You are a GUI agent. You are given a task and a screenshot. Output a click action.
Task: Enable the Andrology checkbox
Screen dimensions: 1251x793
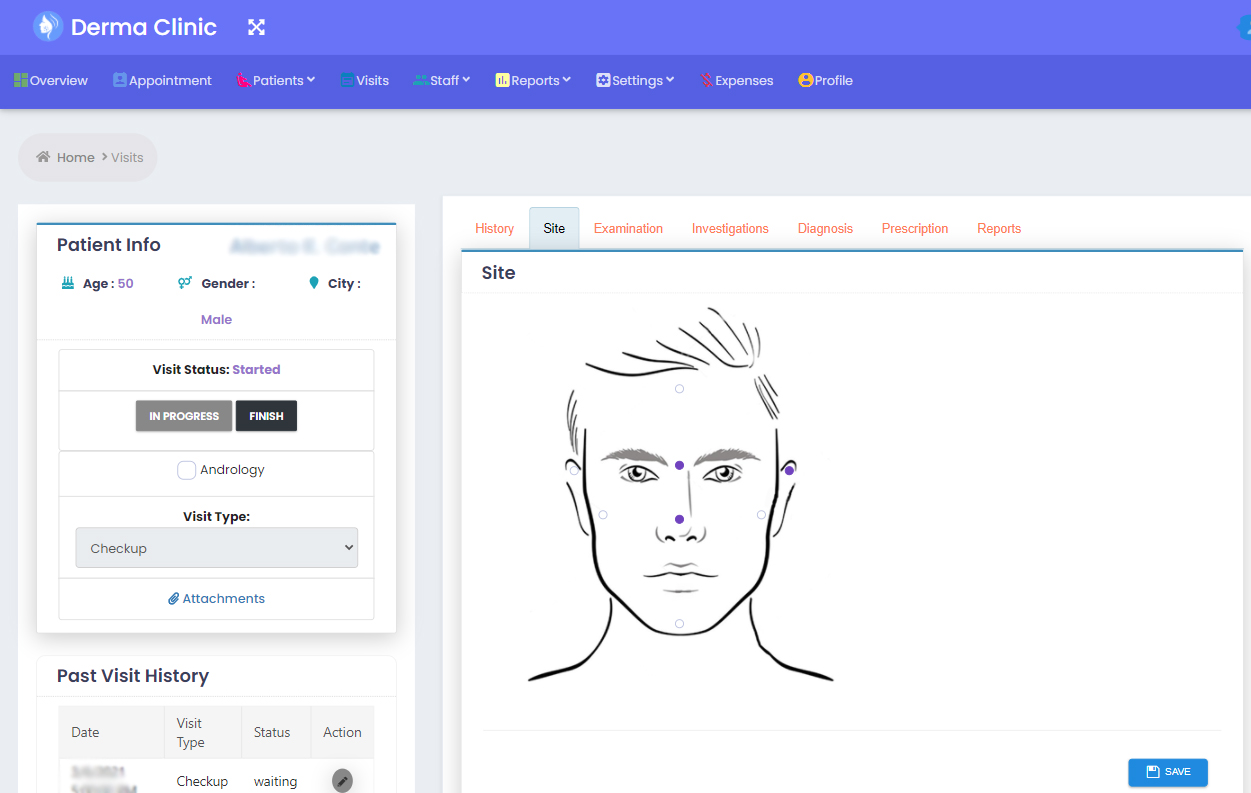click(186, 470)
